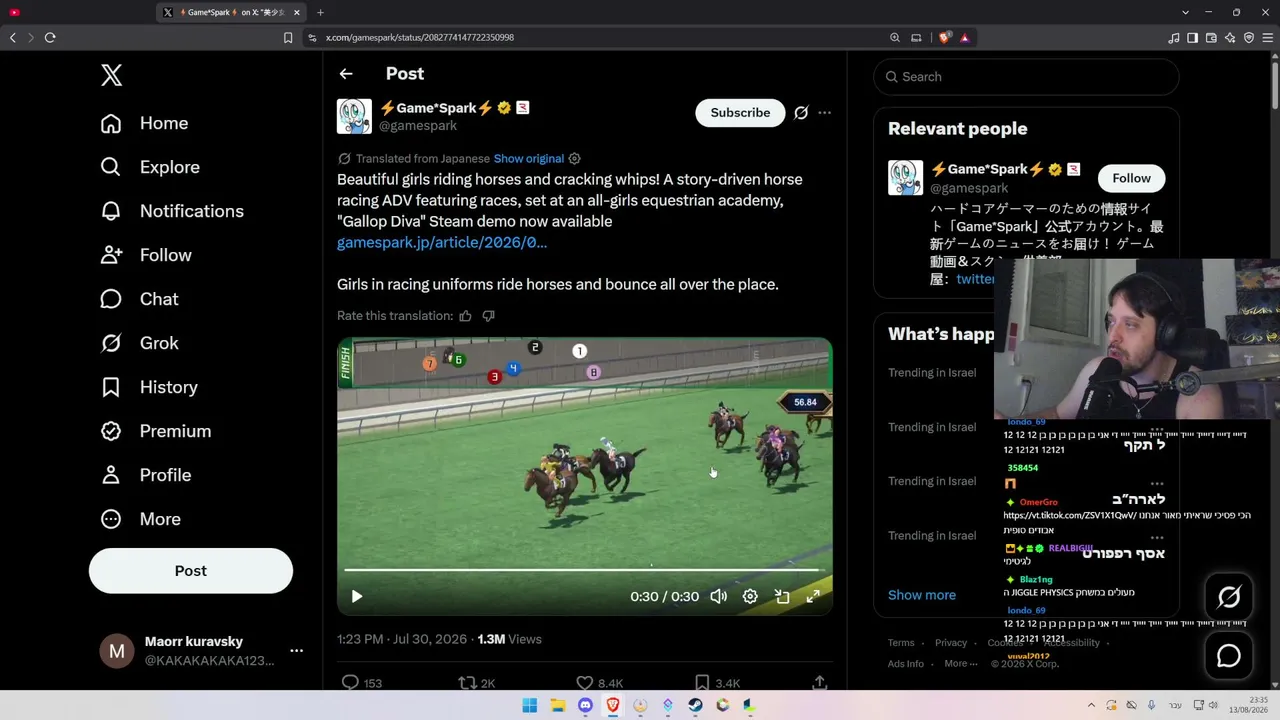Open Brave Shields lion icon

(x=944, y=37)
